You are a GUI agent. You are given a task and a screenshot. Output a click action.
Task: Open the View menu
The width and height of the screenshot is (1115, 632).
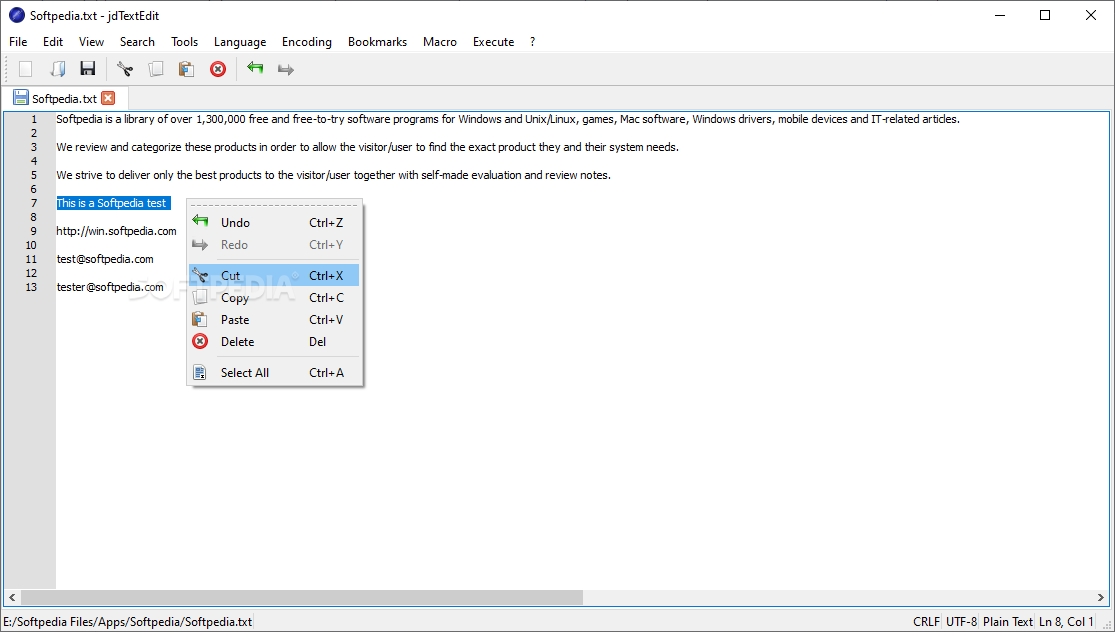coord(91,42)
